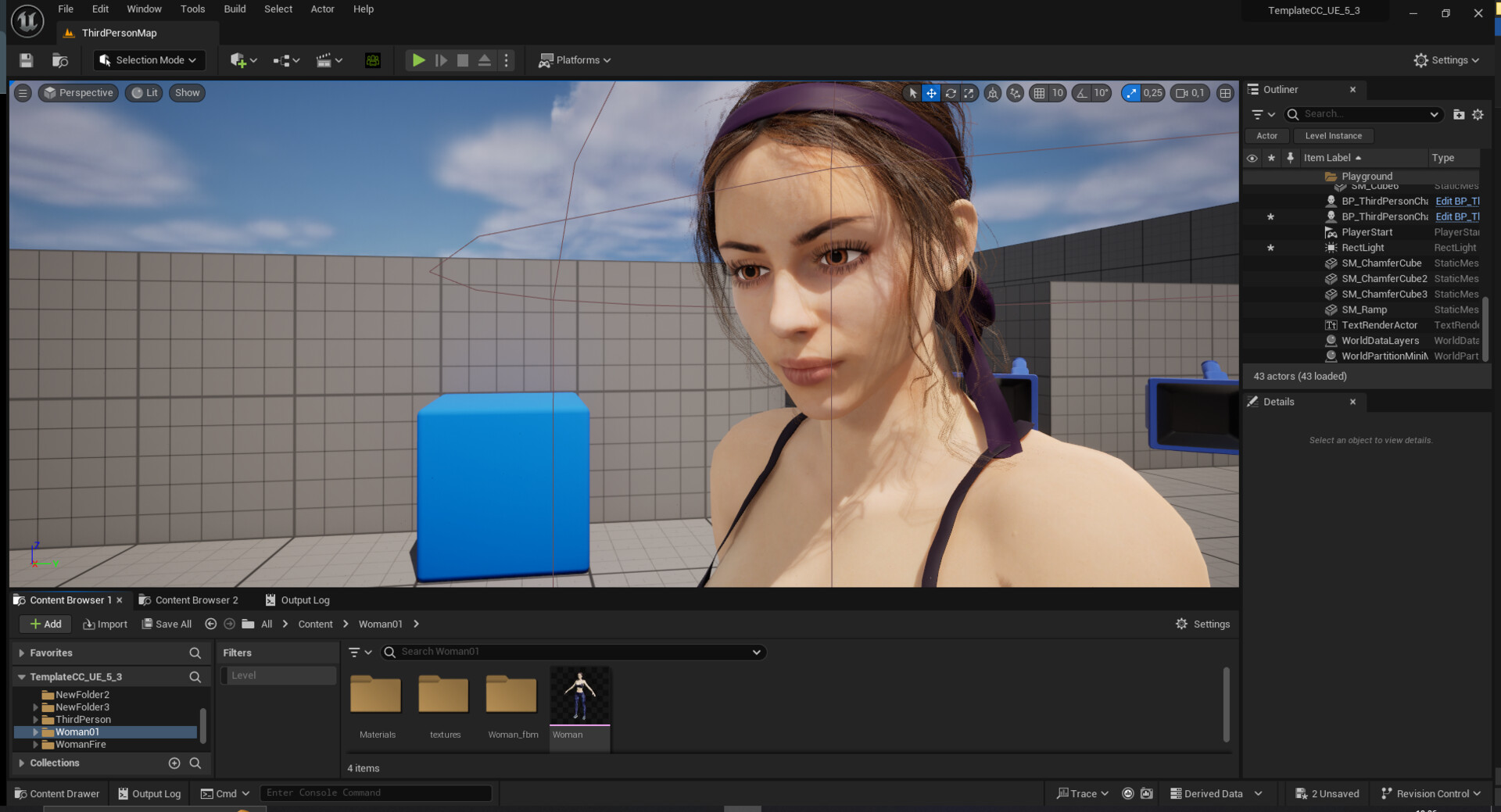Open the Perspective view dropdown
Screen dimensions: 1501x812
point(77,92)
